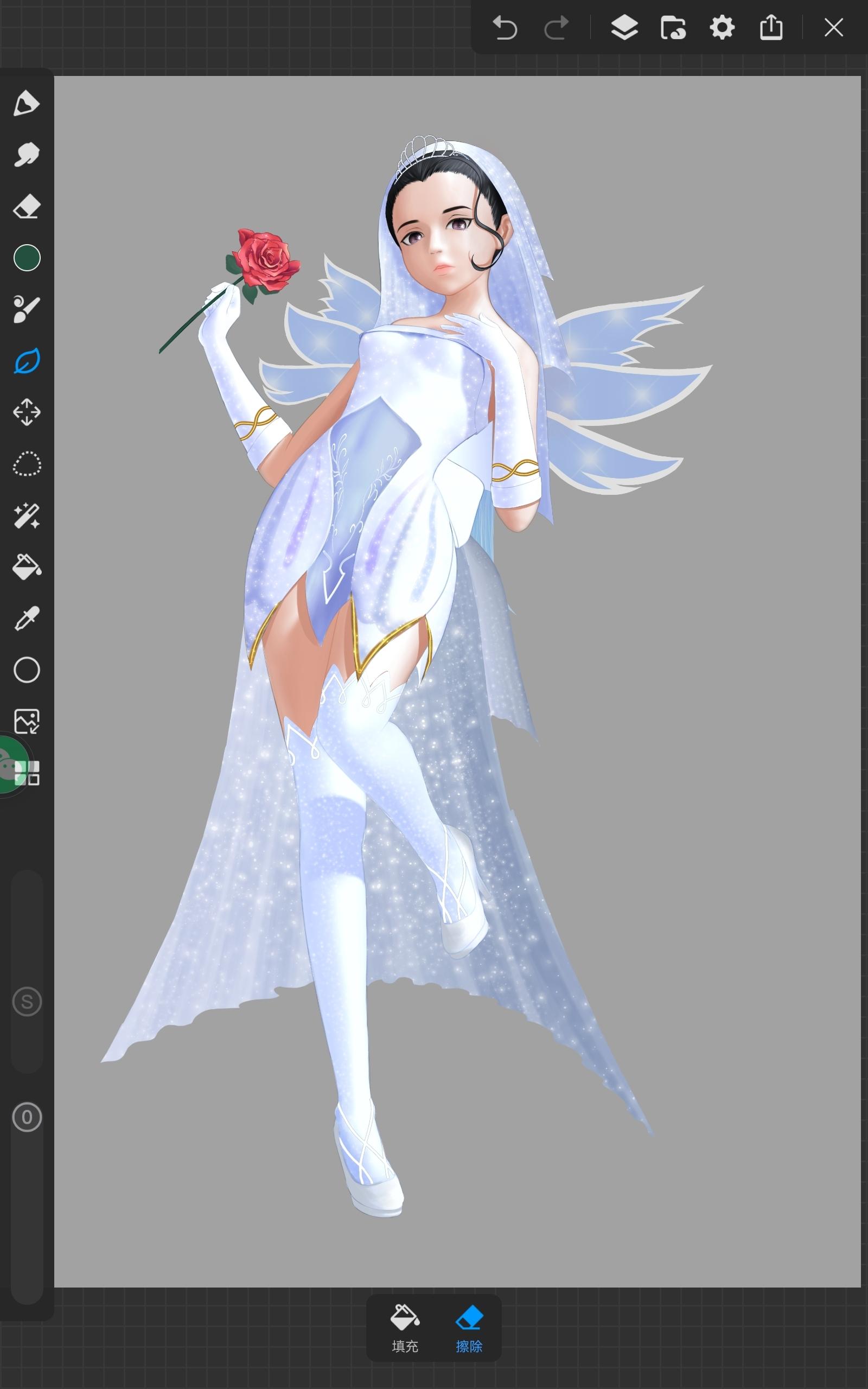Screen dimensions: 868x1389
Task: Open the dark green color swatch
Action: 27,258
